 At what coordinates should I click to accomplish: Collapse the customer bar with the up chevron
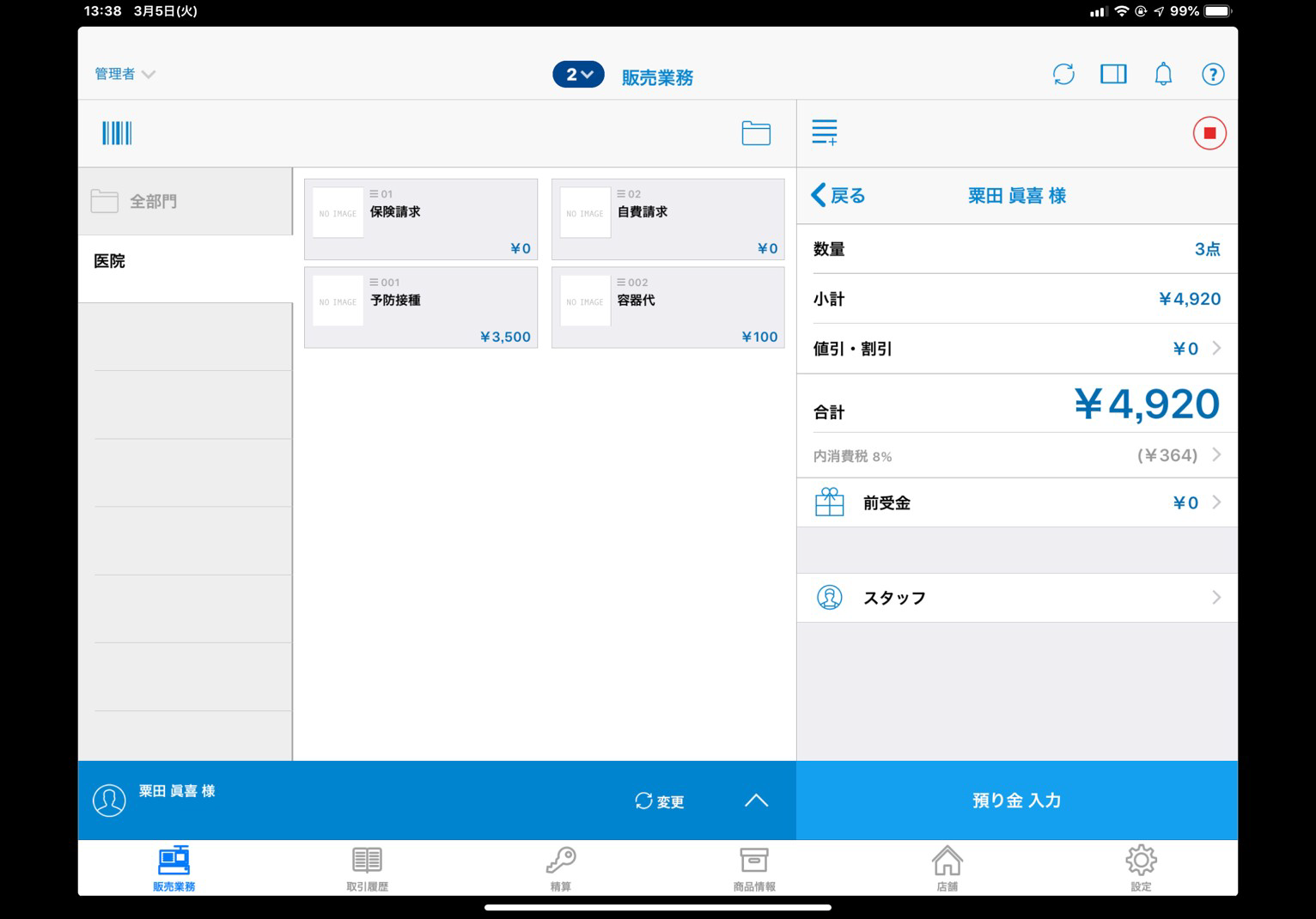pyautogui.click(x=756, y=800)
